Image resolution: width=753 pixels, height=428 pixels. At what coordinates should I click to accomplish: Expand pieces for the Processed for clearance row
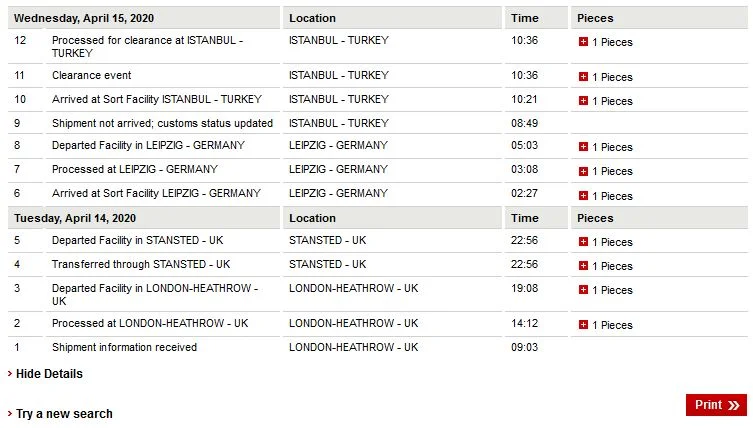(x=583, y=42)
